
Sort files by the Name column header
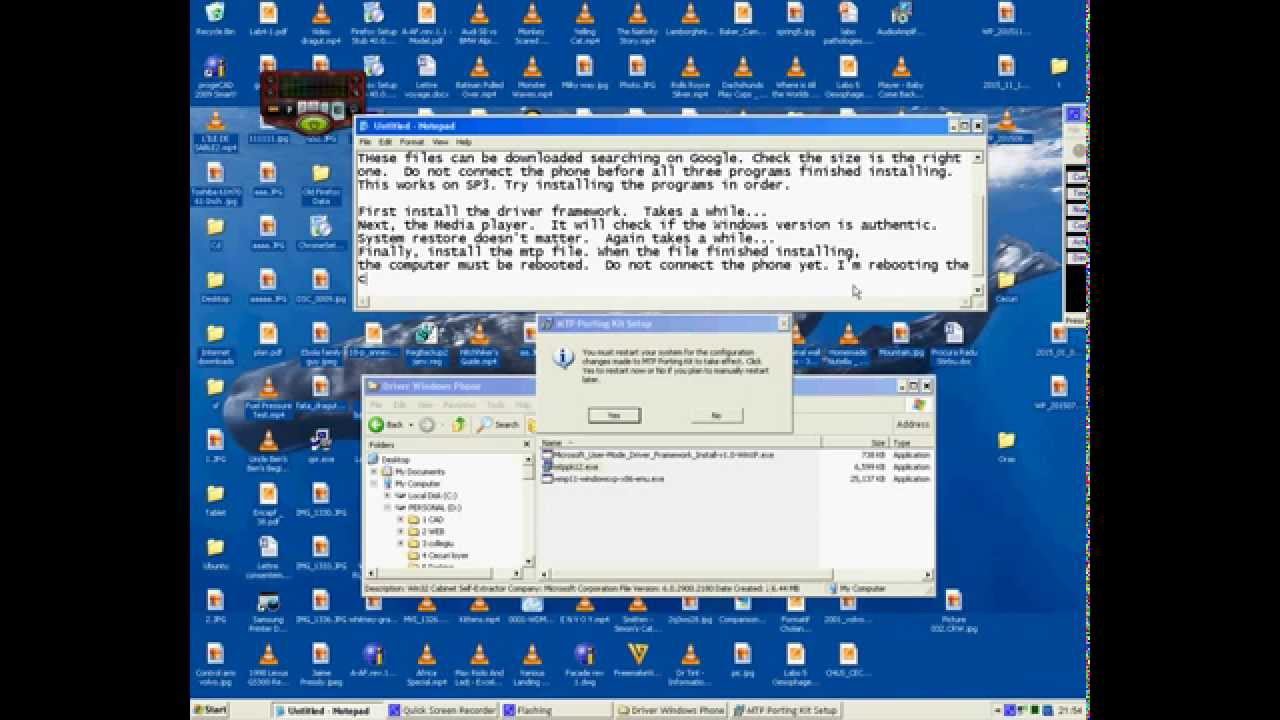pyautogui.click(x=680, y=442)
